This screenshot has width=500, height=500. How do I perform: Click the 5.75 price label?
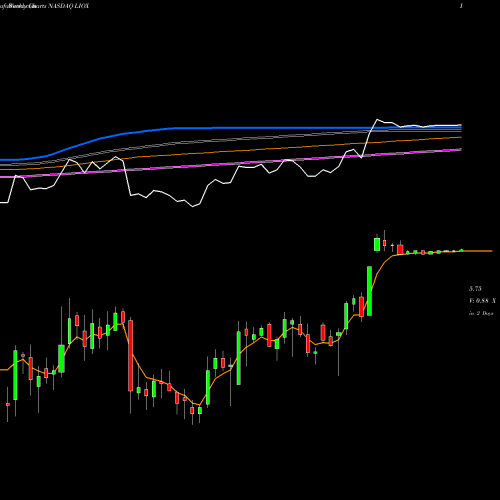tap(475, 289)
